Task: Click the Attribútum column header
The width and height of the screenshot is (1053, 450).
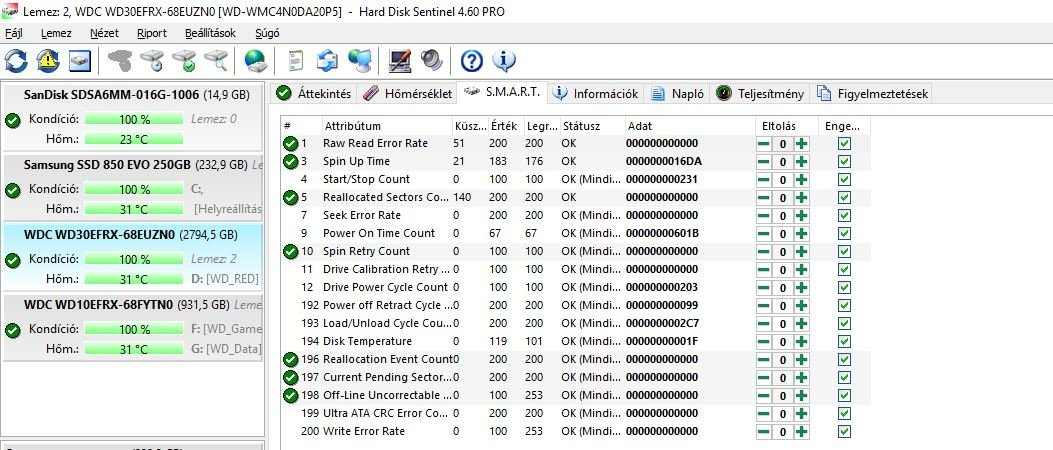Action: pos(386,126)
